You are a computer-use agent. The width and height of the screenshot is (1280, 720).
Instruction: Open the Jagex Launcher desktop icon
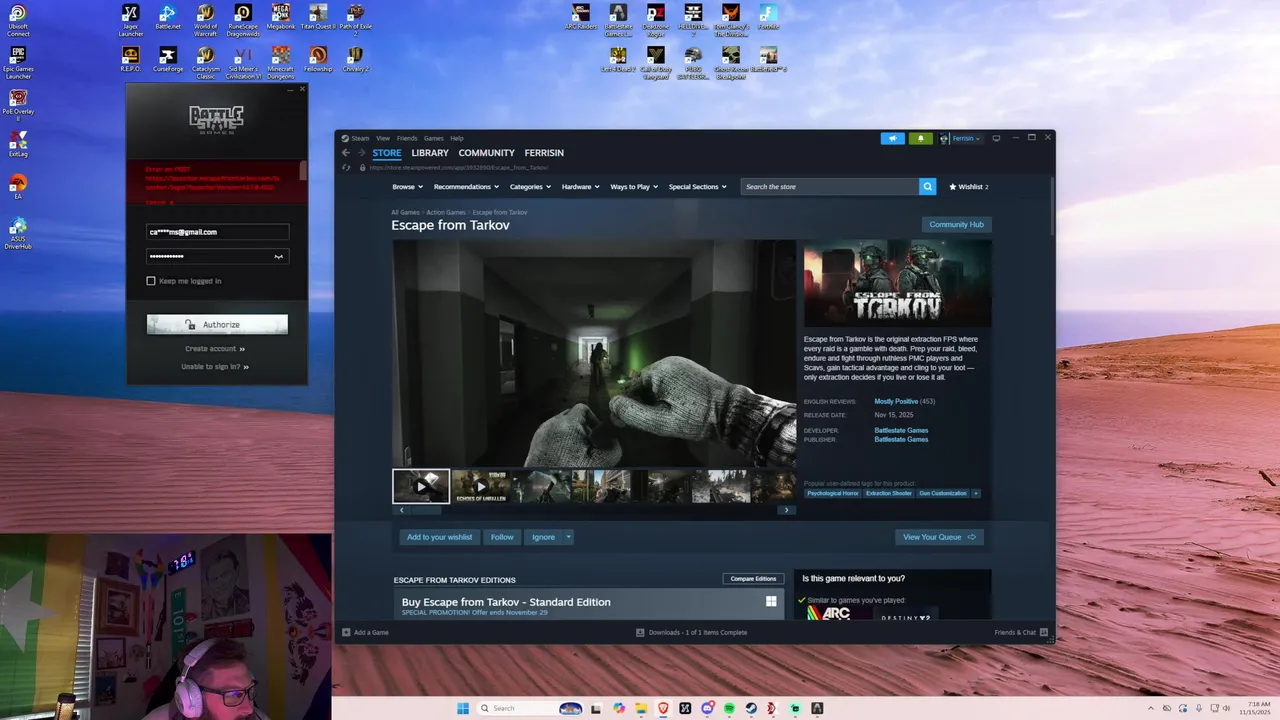click(131, 20)
